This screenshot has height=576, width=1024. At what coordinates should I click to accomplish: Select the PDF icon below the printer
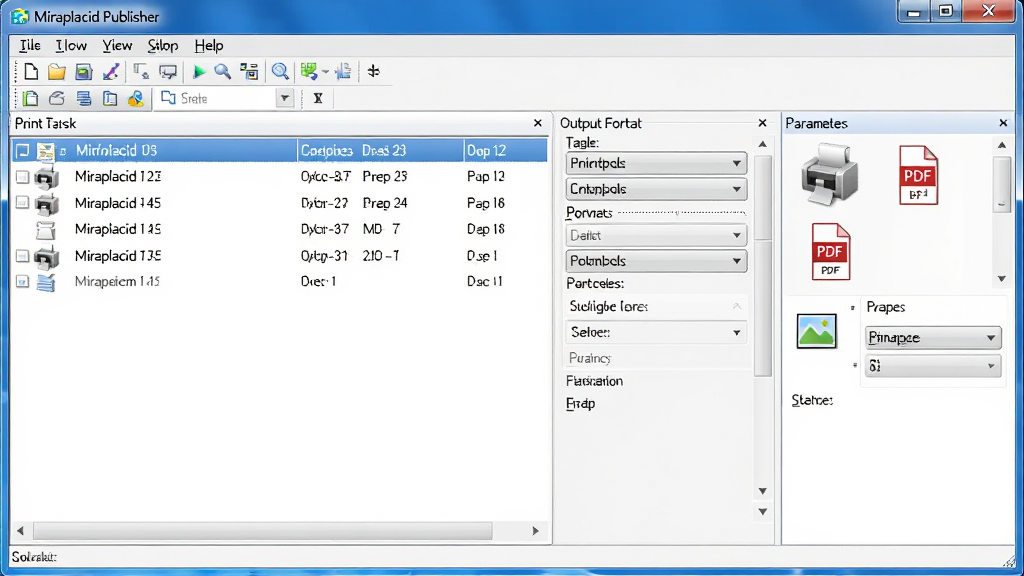(x=831, y=251)
